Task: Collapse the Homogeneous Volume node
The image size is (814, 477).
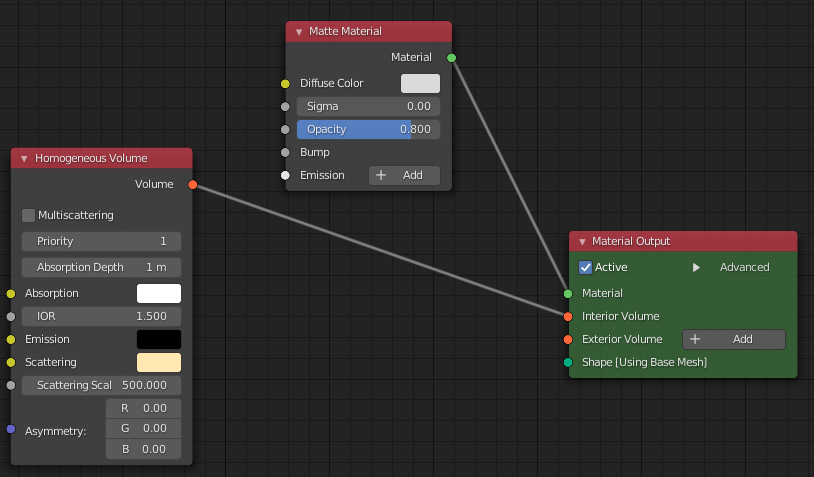Action: tap(24, 158)
